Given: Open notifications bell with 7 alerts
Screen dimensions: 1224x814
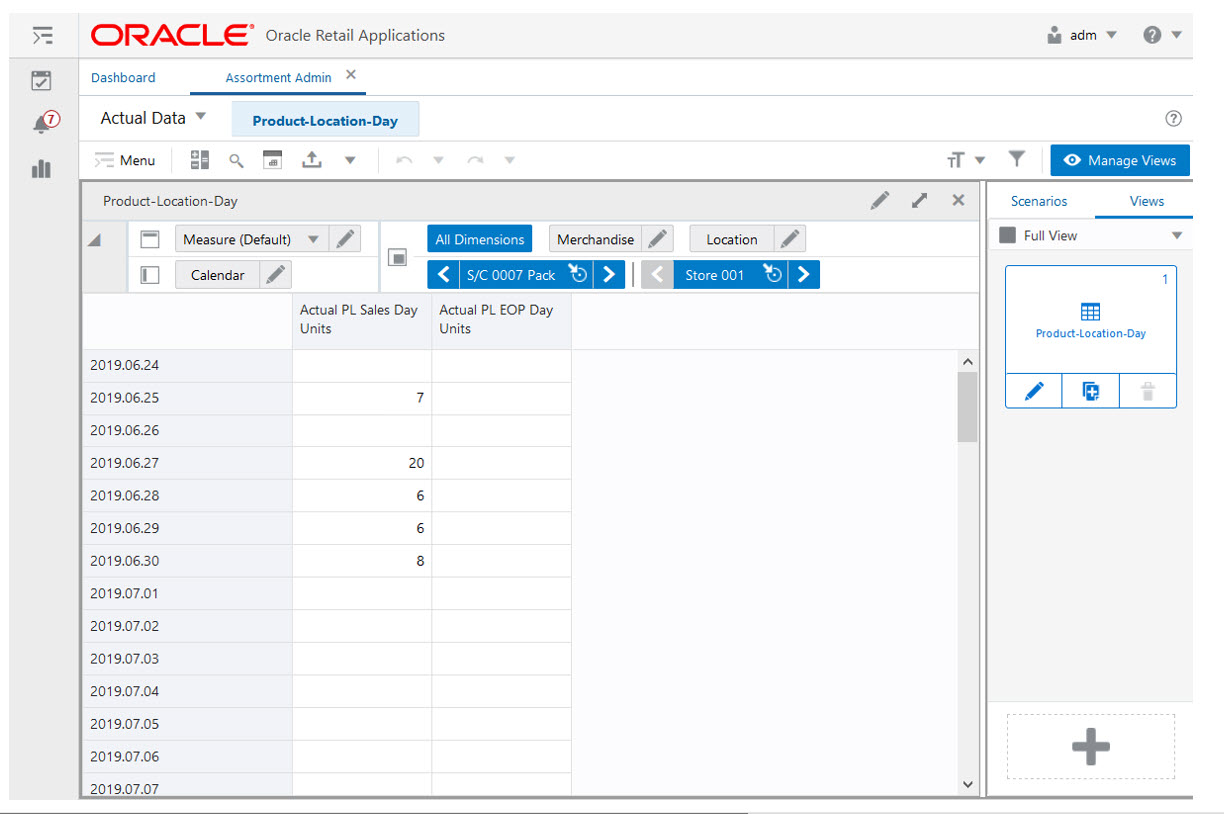Looking at the screenshot, I should tap(44, 123).
